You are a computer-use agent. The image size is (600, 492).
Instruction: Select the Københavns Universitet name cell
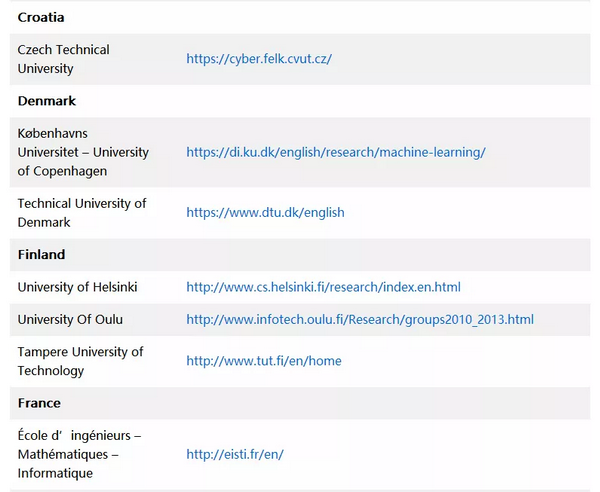point(83,152)
